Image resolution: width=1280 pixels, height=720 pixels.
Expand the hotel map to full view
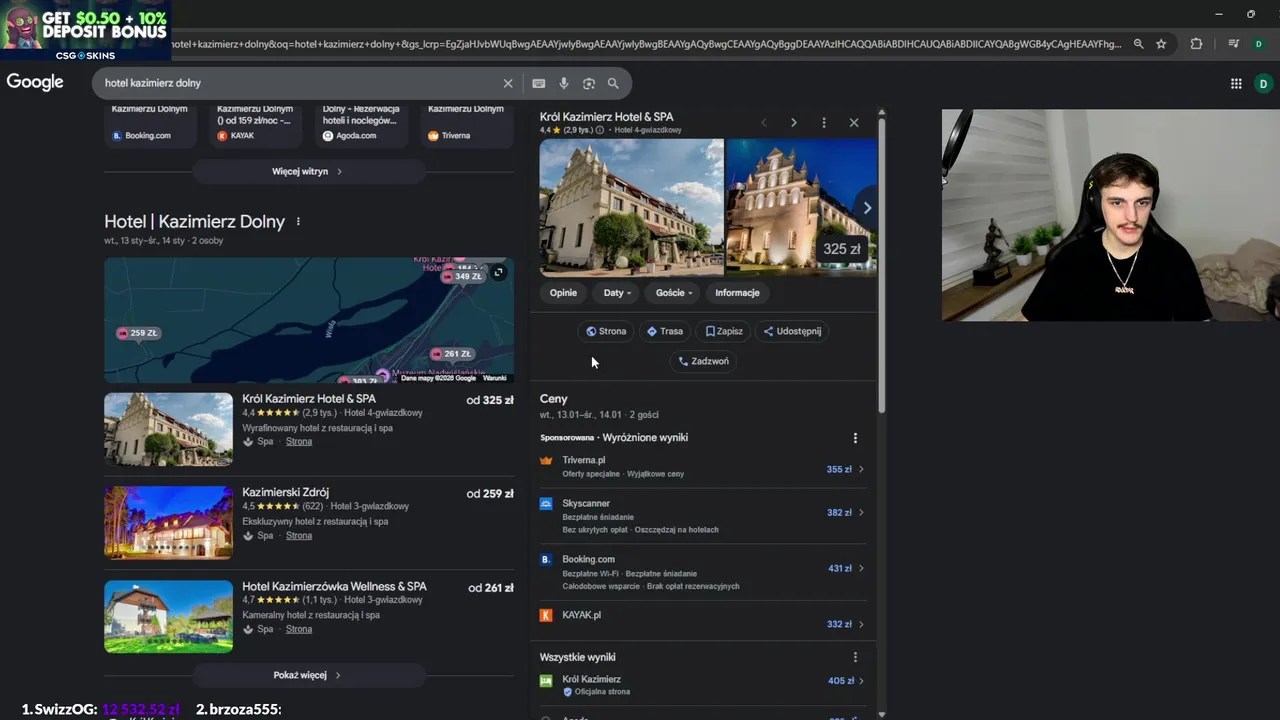pyautogui.click(x=498, y=272)
